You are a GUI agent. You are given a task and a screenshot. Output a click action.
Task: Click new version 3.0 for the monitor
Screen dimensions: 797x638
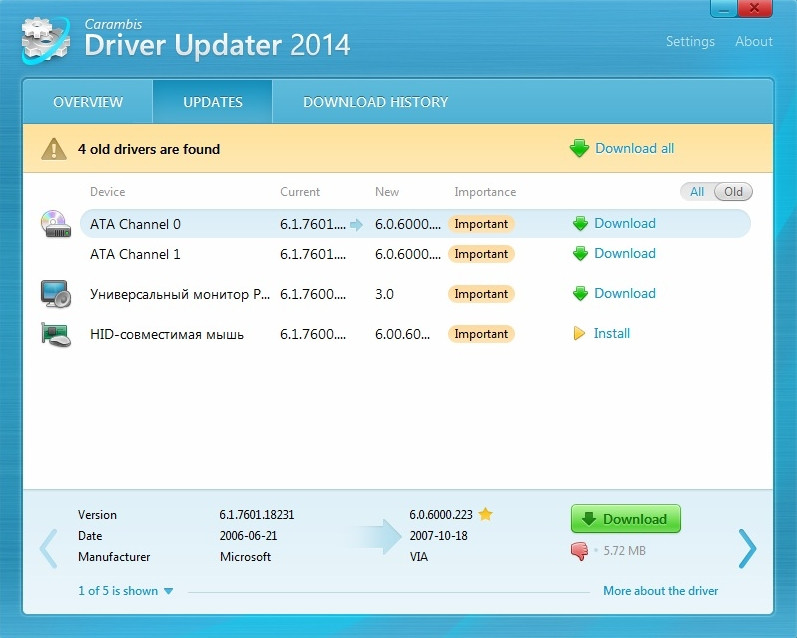tap(384, 294)
